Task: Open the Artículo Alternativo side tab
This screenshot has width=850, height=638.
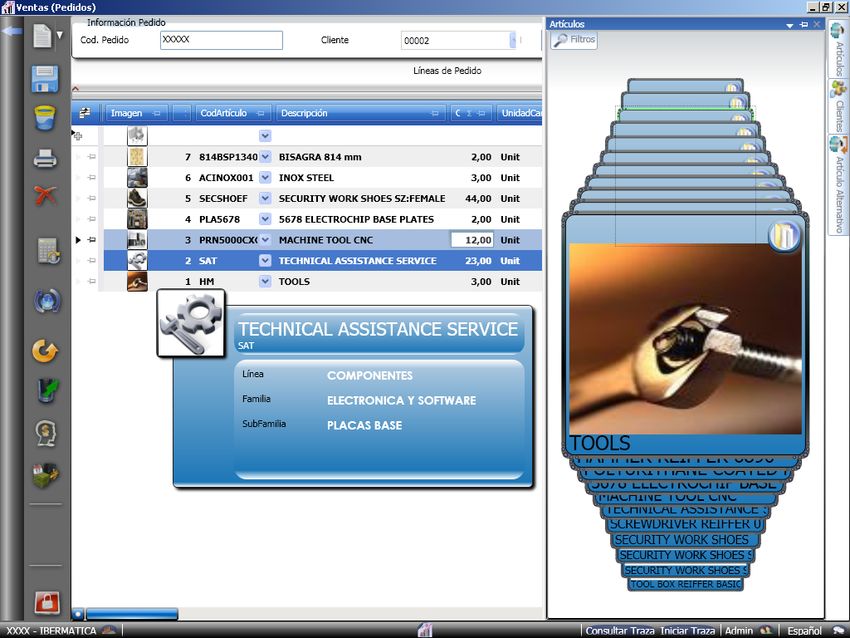Action: pos(838,185)
